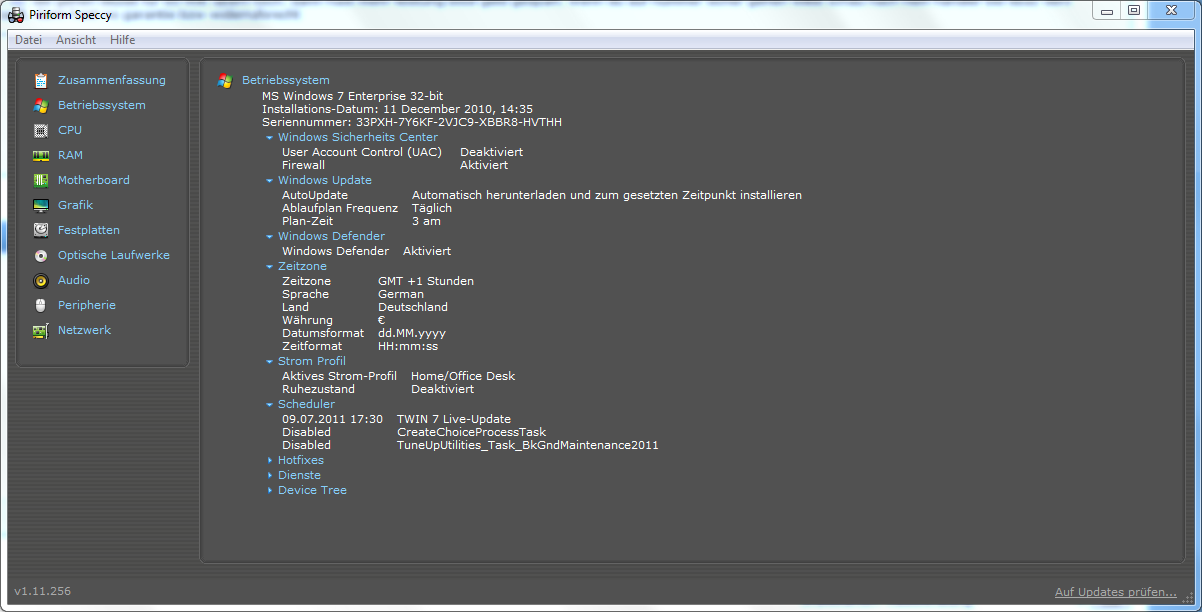Viewport: 1202px width, 612px height.
Task: Click the Festplatten hard drive icon
Action: 40,230
